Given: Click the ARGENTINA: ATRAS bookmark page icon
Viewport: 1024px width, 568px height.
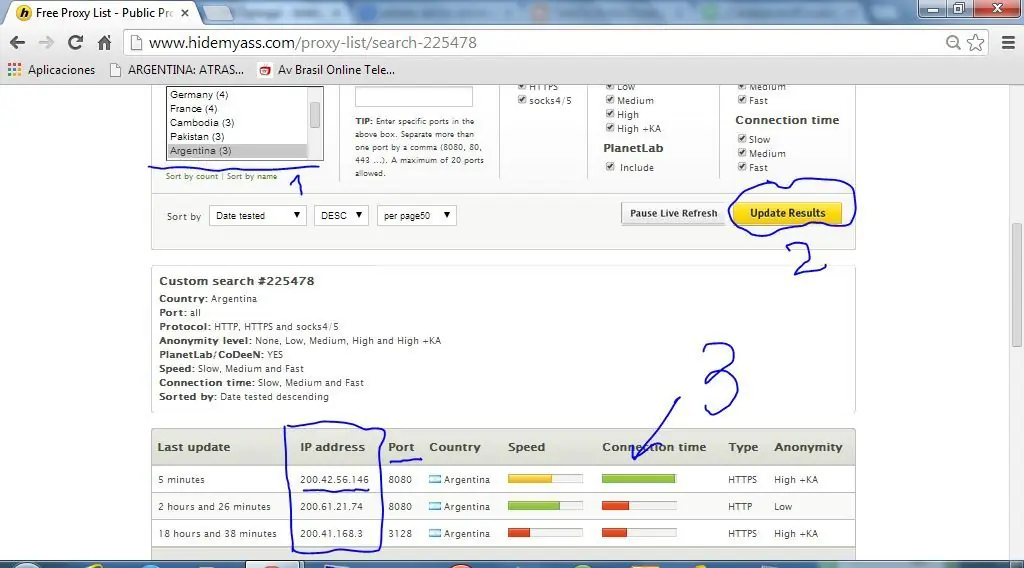Looking at the screenshot, I should 115,70.
